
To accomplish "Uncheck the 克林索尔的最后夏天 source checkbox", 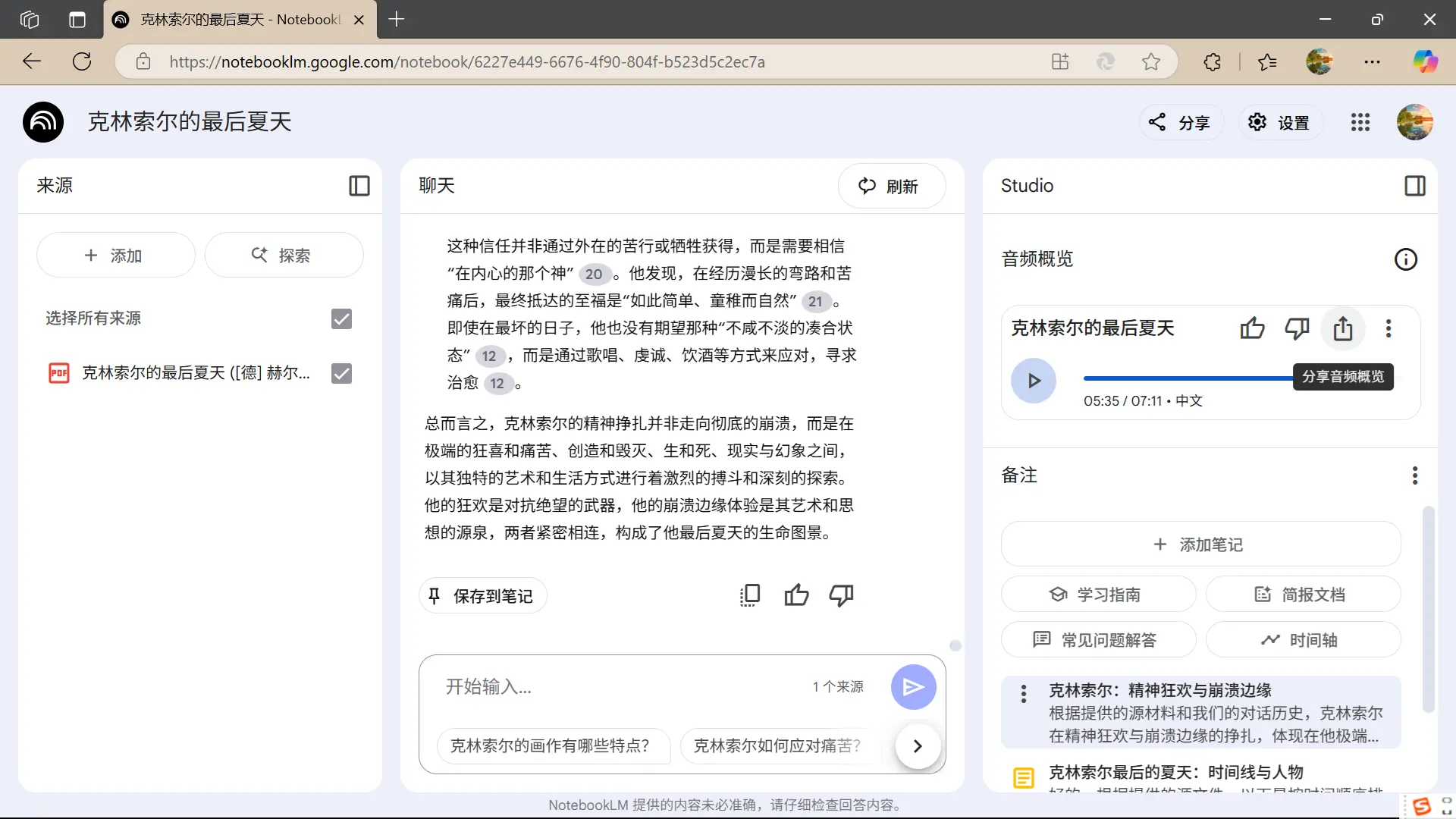I will coord(342,373).
